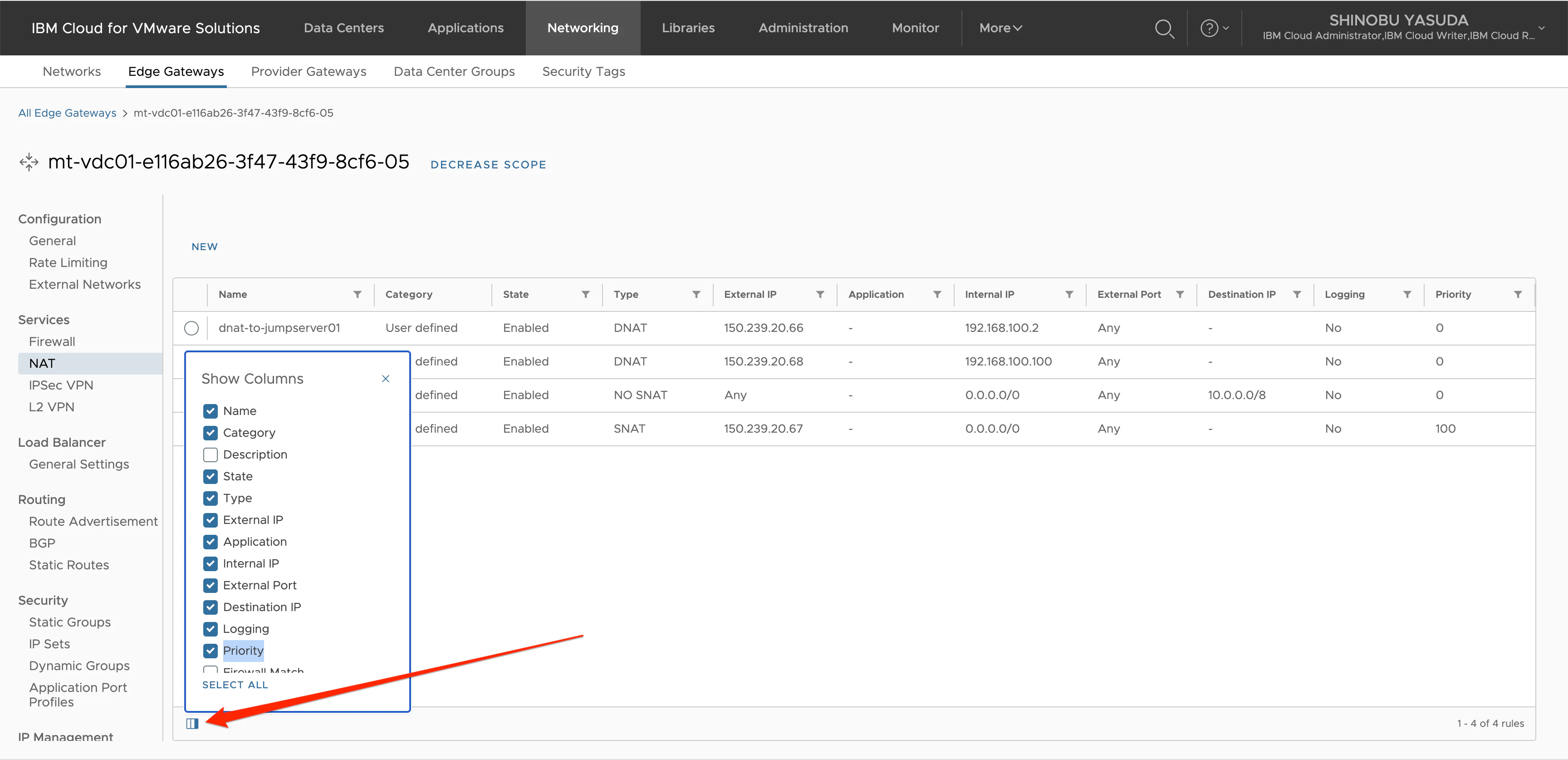The image size is (1568, 760).
Task: Filter the State column
Action: (x=585, y=295)
